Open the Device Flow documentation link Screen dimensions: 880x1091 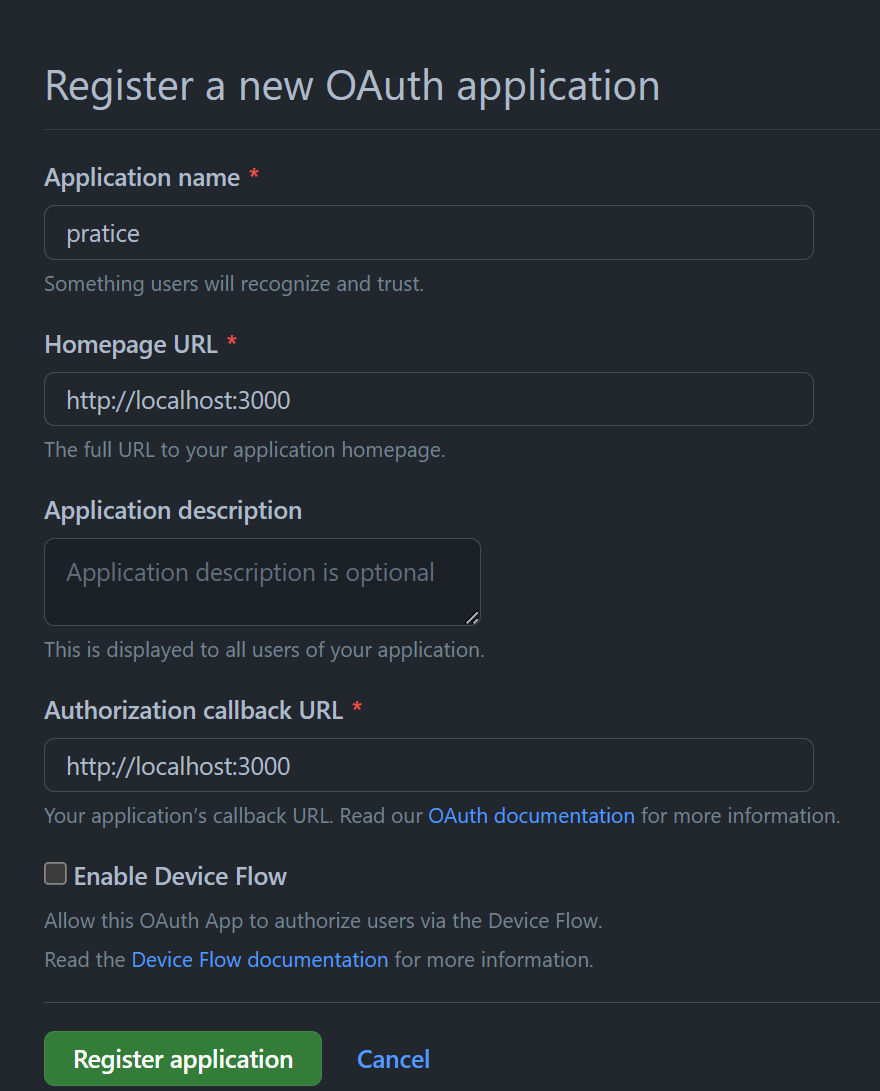tap(260, 959)
